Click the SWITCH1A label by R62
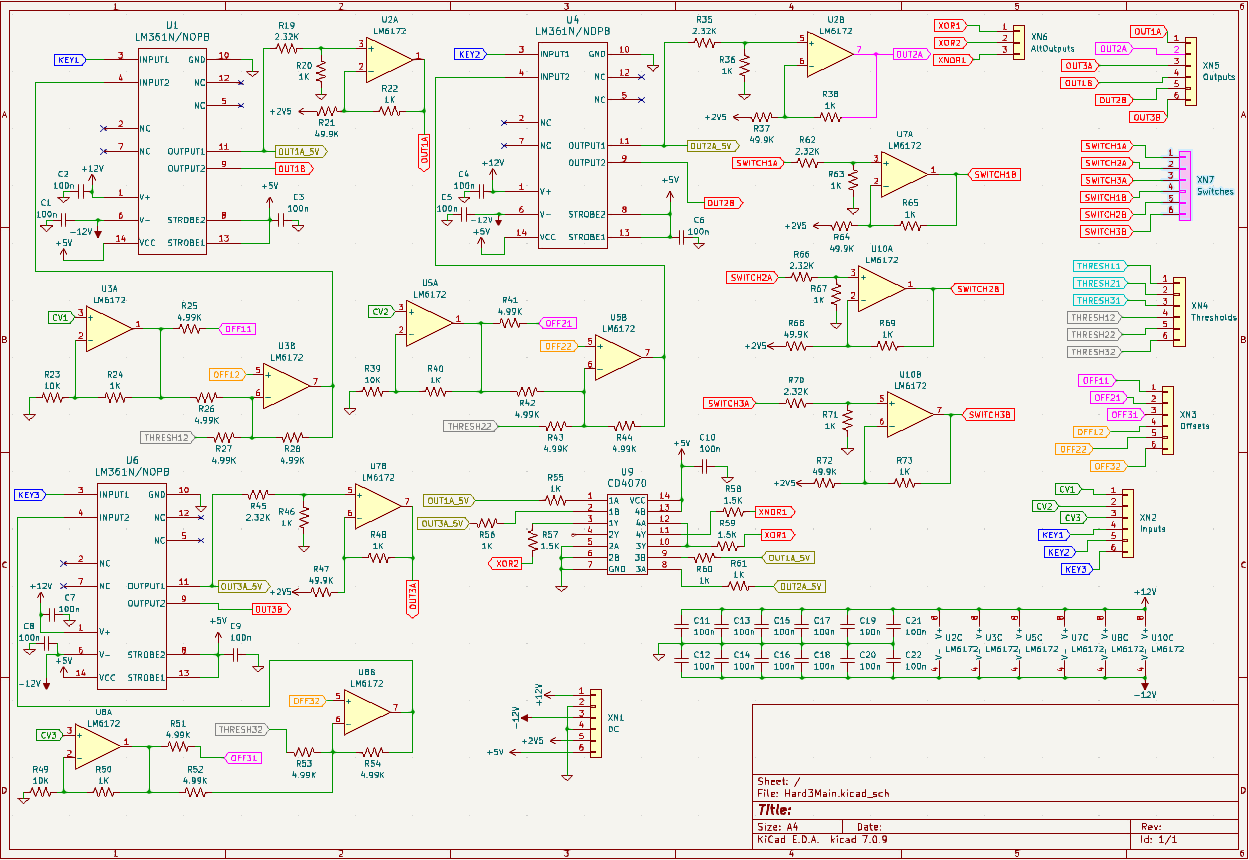Image resolution: width=1249 pixels, height=860 pixels. (757, 163)
